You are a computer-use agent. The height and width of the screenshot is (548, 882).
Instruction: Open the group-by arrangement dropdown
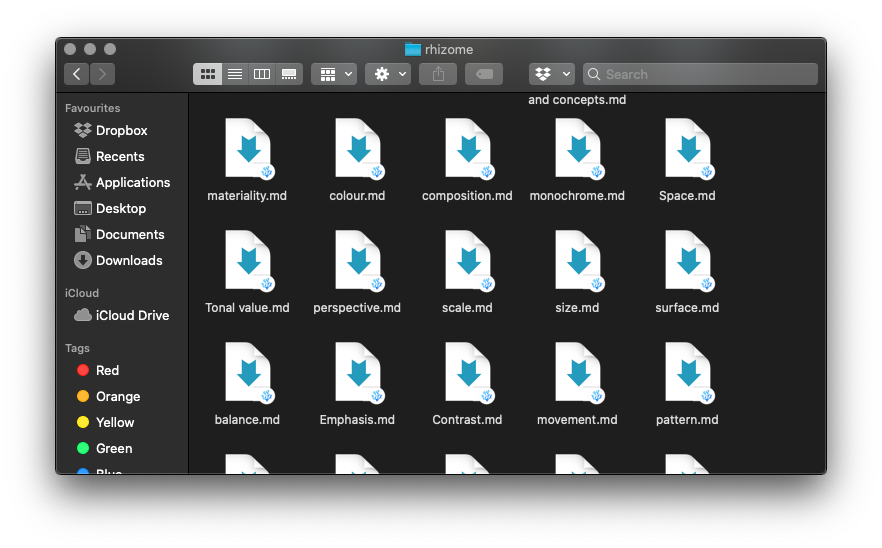334,74
